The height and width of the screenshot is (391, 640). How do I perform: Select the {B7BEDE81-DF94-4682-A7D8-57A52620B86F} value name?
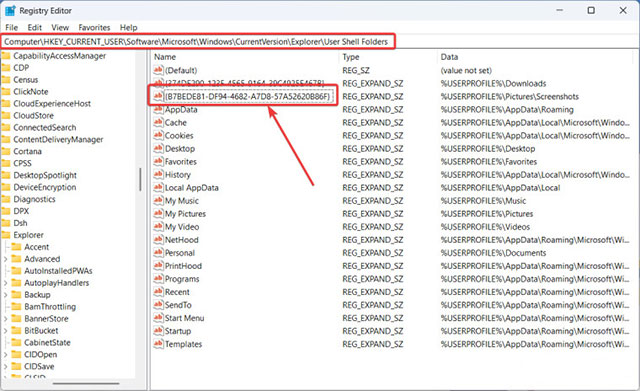[247, 96]
